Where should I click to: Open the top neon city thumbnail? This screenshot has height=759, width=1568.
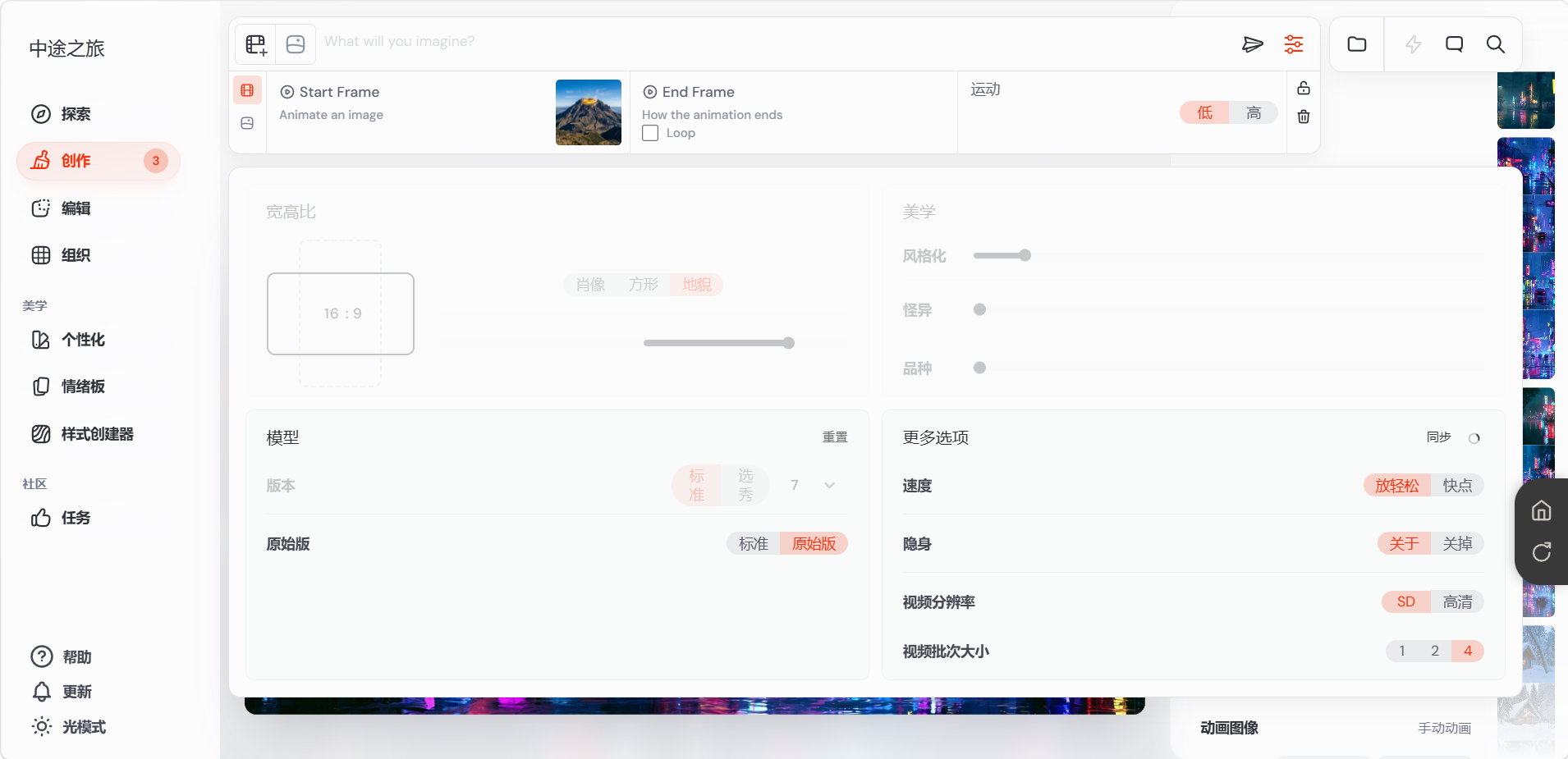[x=1526, y=100]
